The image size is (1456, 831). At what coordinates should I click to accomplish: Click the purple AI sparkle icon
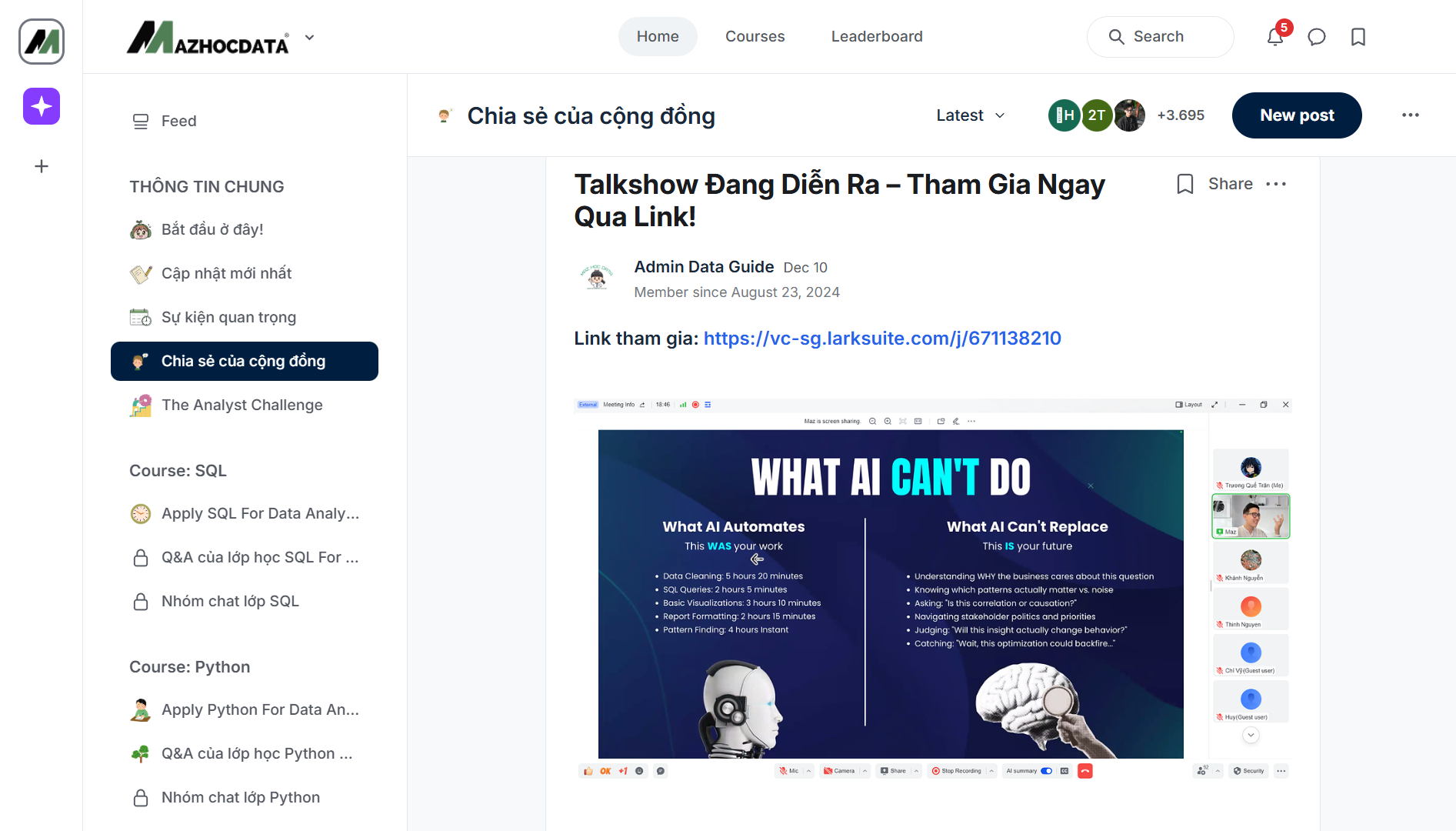point(42,106)
